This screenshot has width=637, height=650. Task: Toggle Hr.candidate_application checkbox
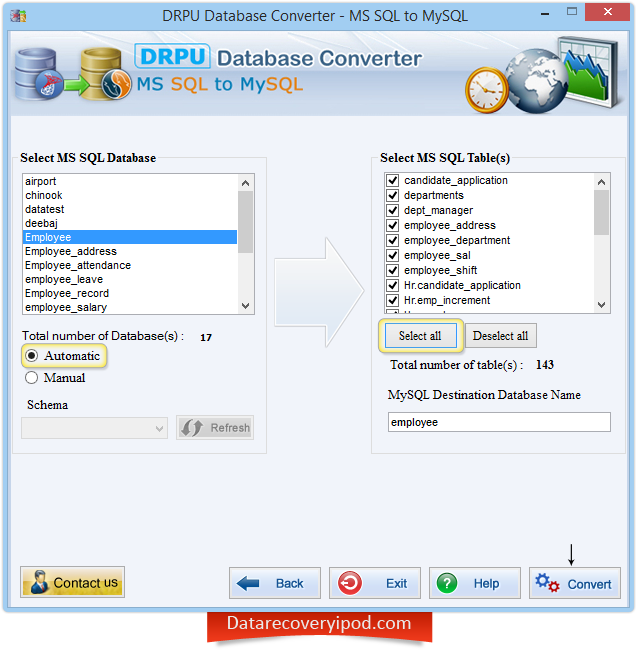tap(392, 285)
